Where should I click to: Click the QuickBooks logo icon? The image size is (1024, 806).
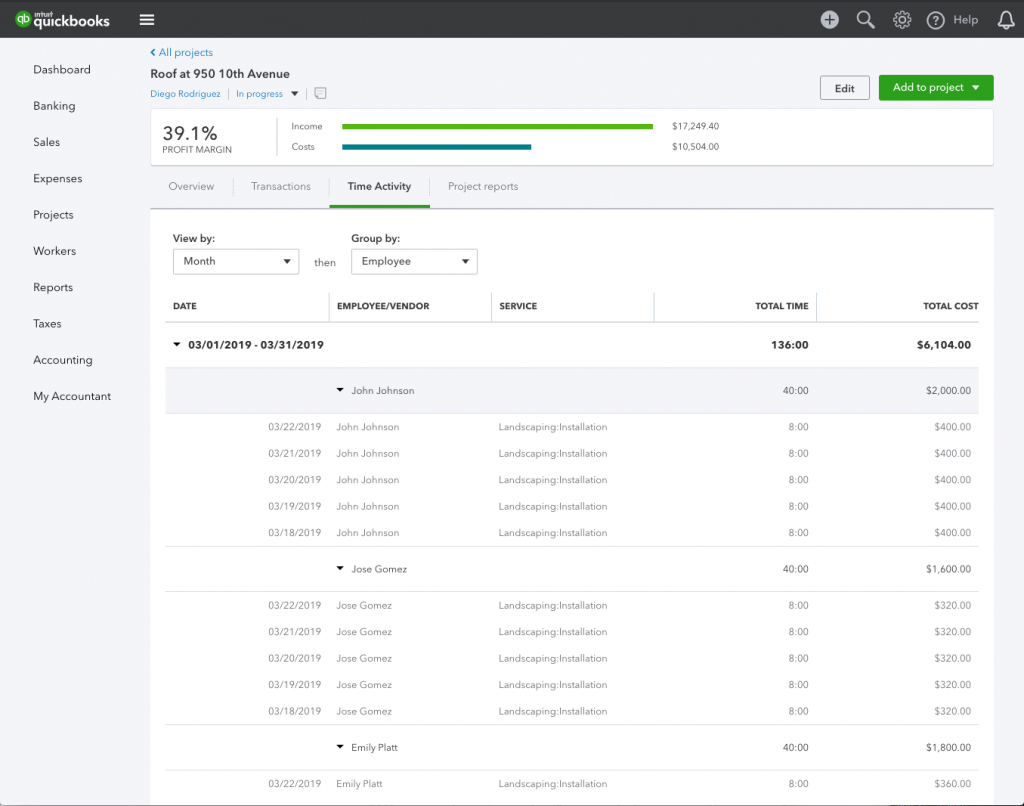(x=24, y=19)
